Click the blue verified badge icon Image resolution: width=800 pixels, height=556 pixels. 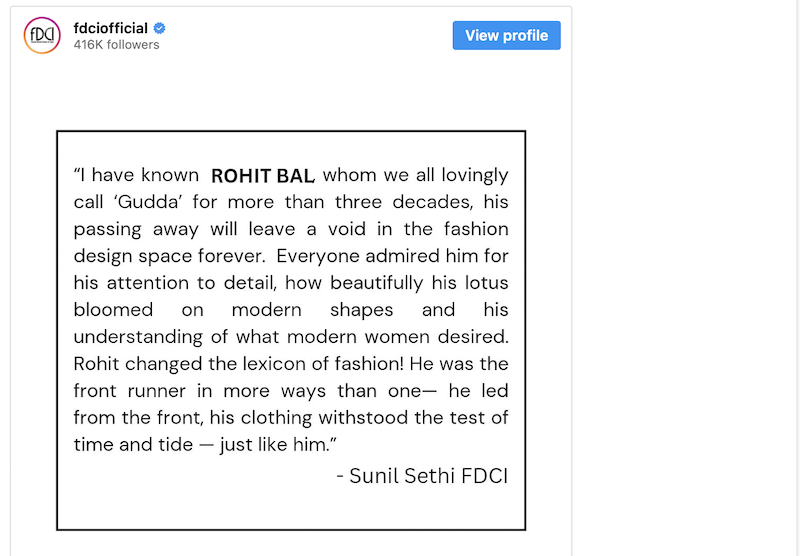click(158, 28)
